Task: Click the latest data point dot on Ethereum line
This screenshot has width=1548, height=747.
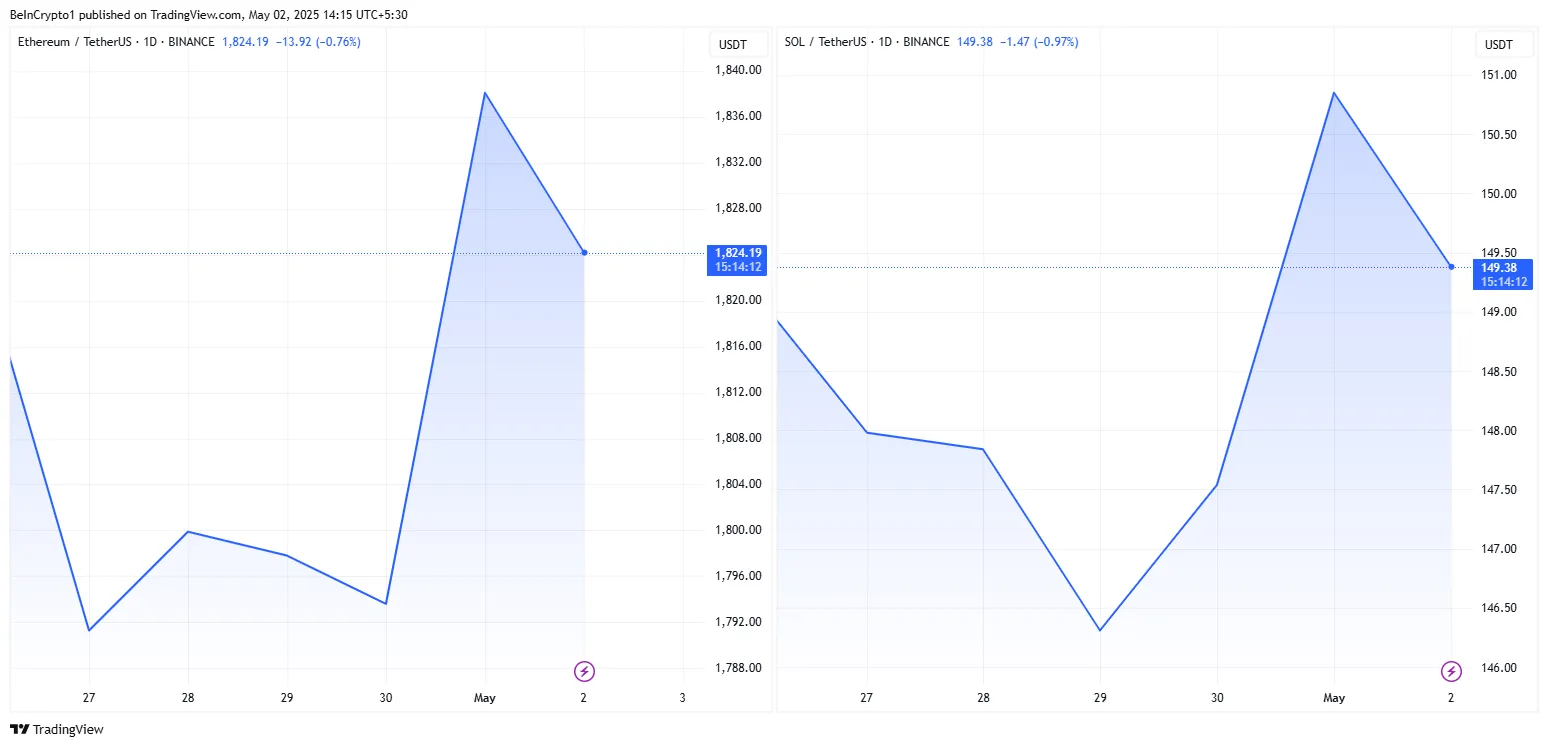Action: pyautogui.click(x=584, y=253)
